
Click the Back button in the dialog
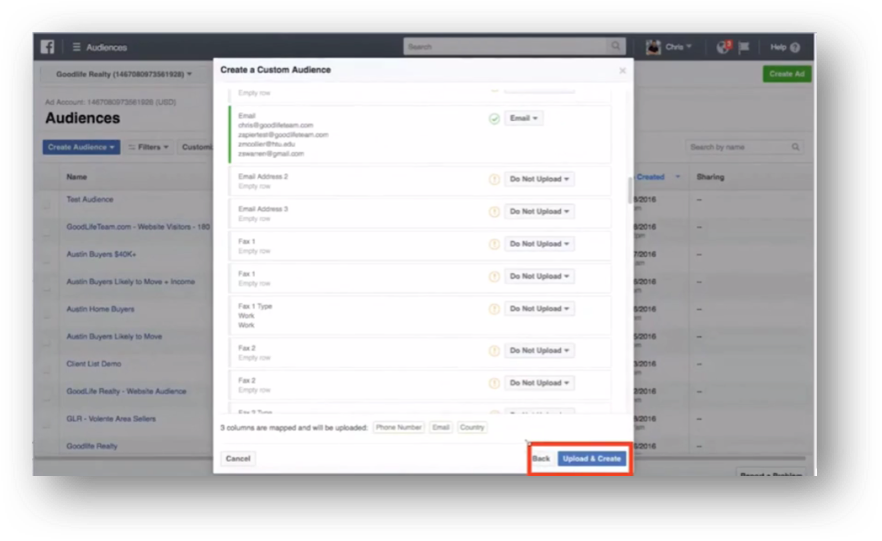click(541, 459)
